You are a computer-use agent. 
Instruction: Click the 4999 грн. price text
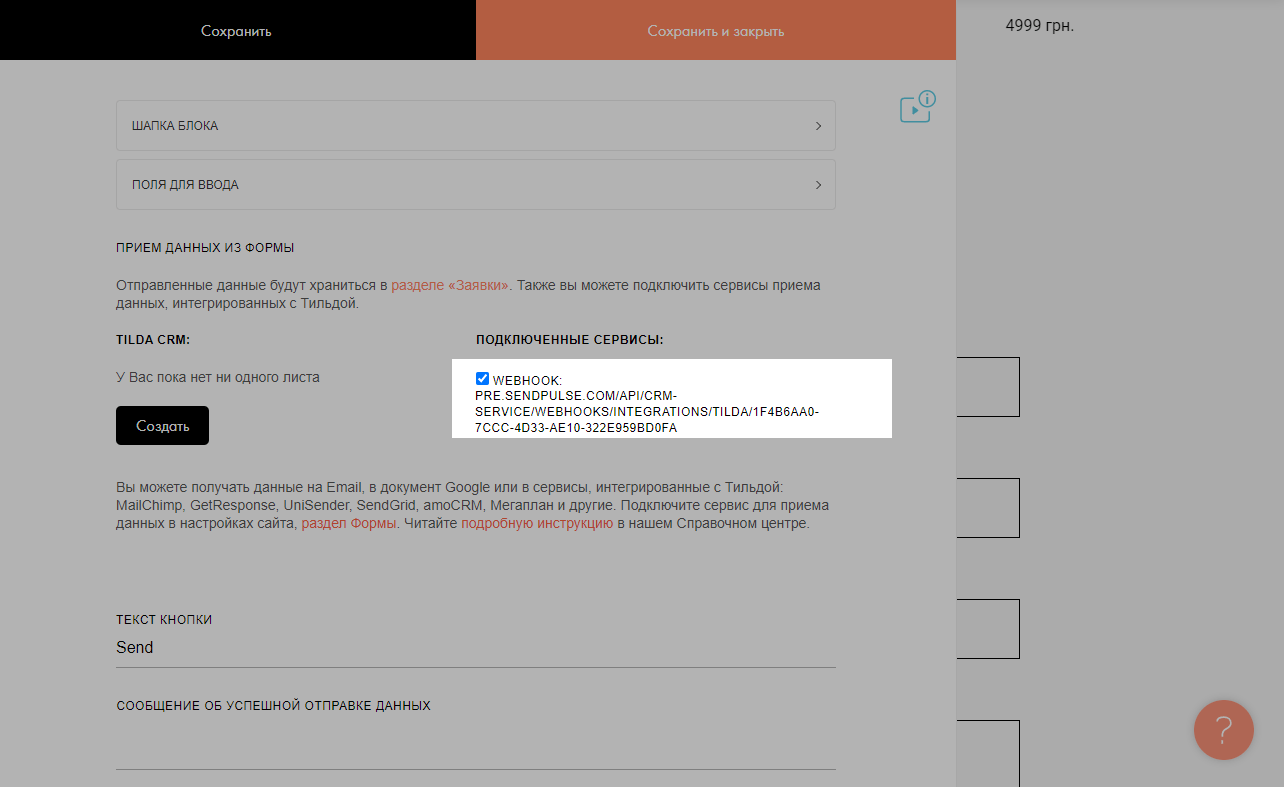click(x=1039, y=26)
